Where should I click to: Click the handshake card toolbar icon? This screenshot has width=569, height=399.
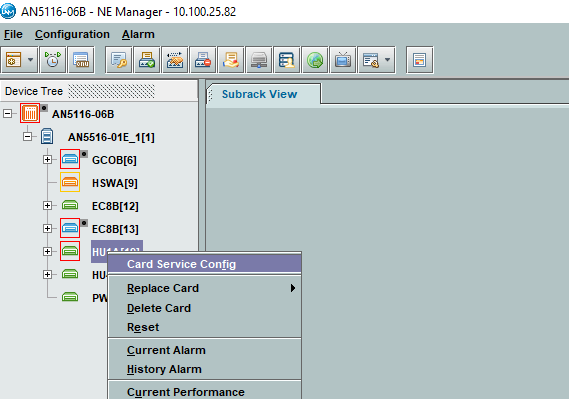pyautogui.click(x=175, y=60)
